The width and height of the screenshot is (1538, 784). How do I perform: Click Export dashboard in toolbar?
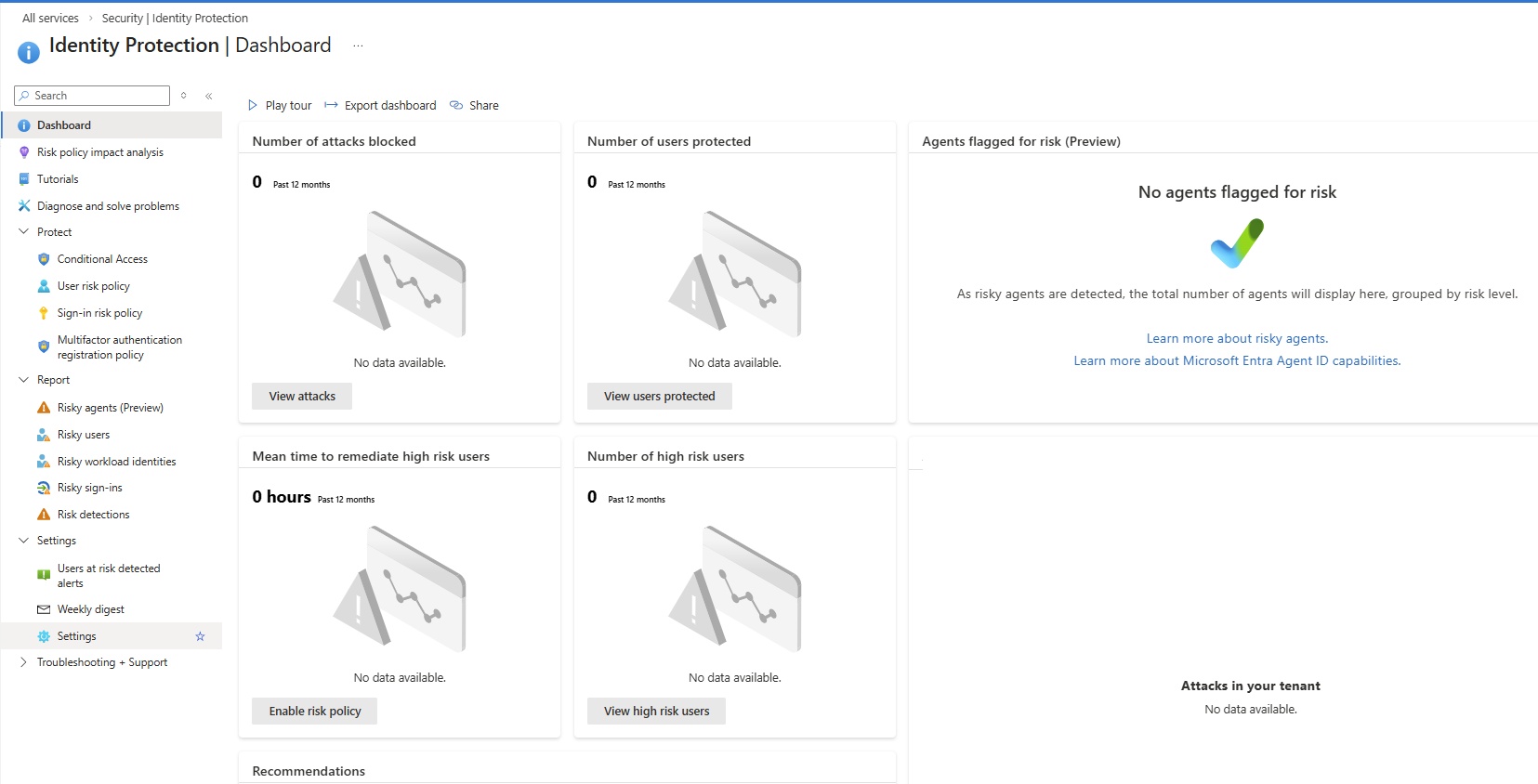coord(380,106)
